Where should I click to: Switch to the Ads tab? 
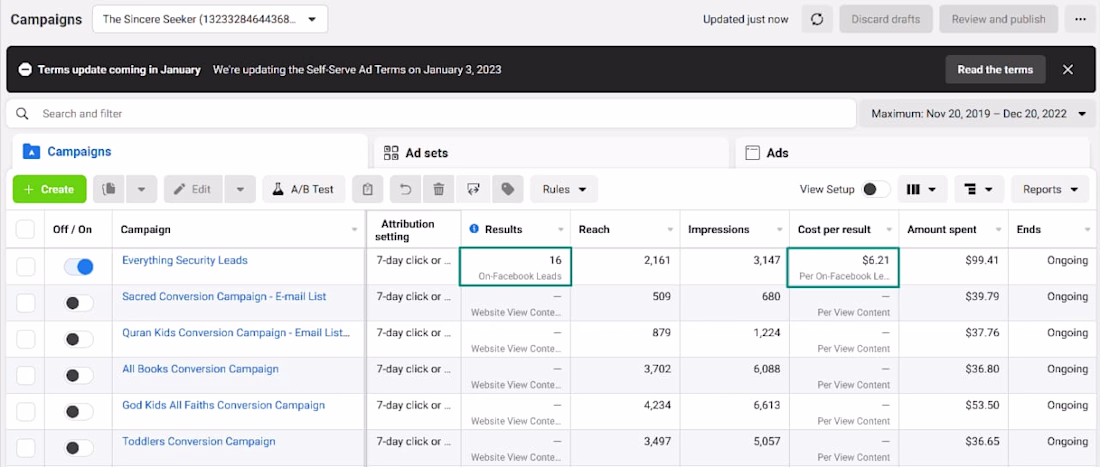912,152
